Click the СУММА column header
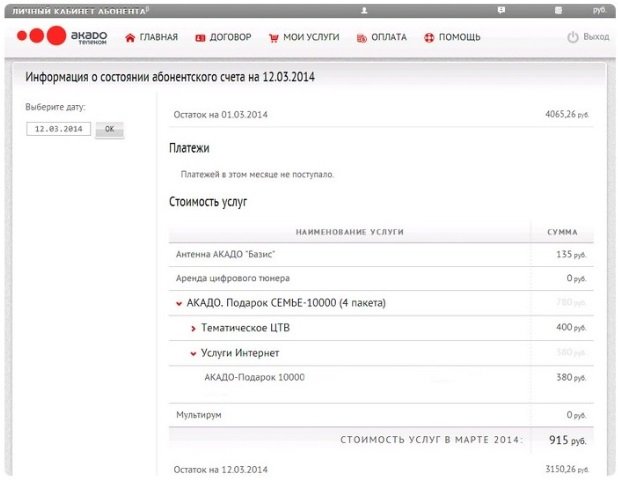The height and width of the screenshot is (483, 618). click(562, 232)
